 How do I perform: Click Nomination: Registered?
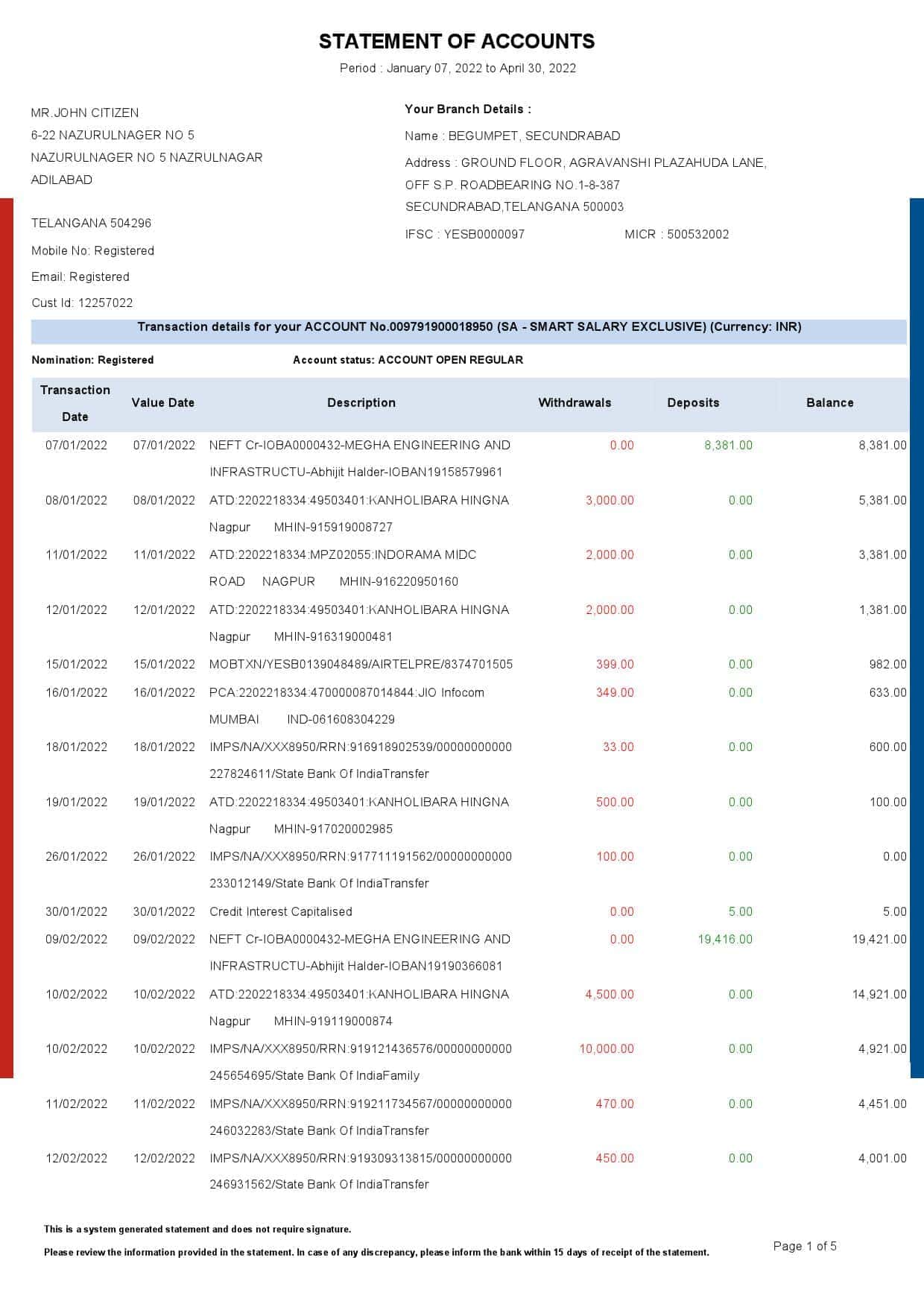[92, 360]
